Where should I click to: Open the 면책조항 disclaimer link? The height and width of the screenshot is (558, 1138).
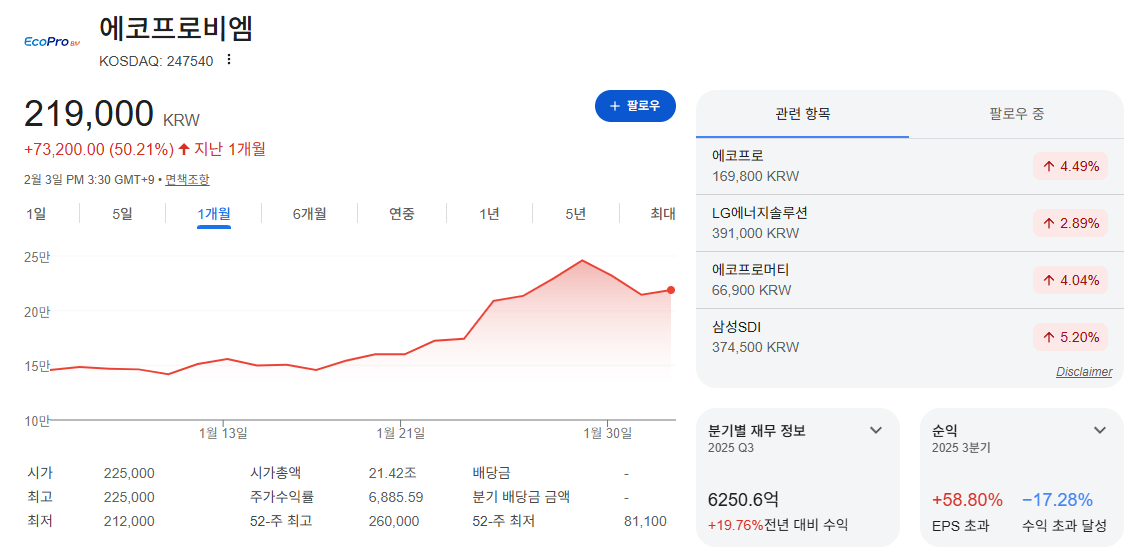tap(187, 179)
